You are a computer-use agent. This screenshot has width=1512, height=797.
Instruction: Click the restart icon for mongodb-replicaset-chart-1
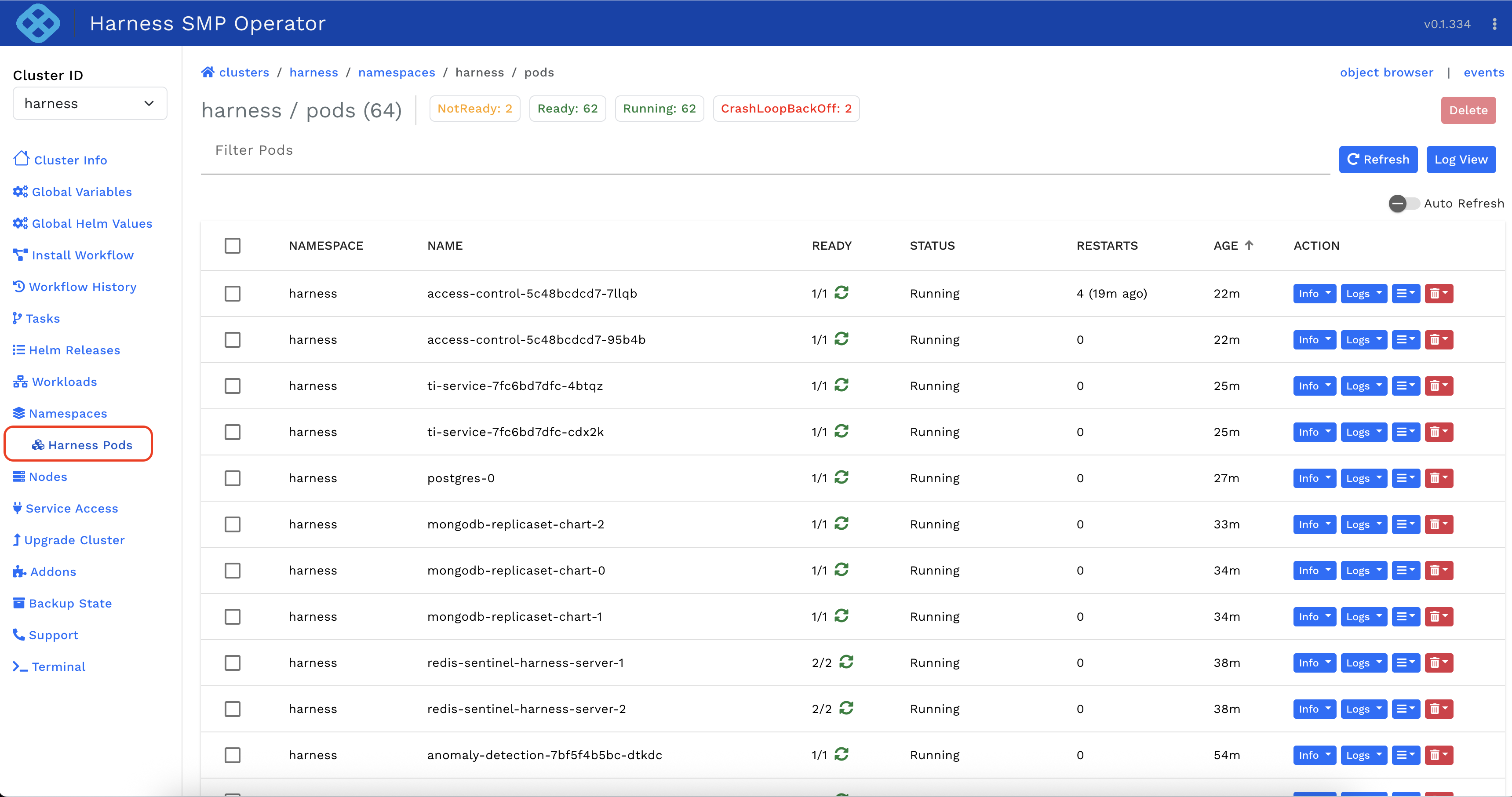click(842, 615)
